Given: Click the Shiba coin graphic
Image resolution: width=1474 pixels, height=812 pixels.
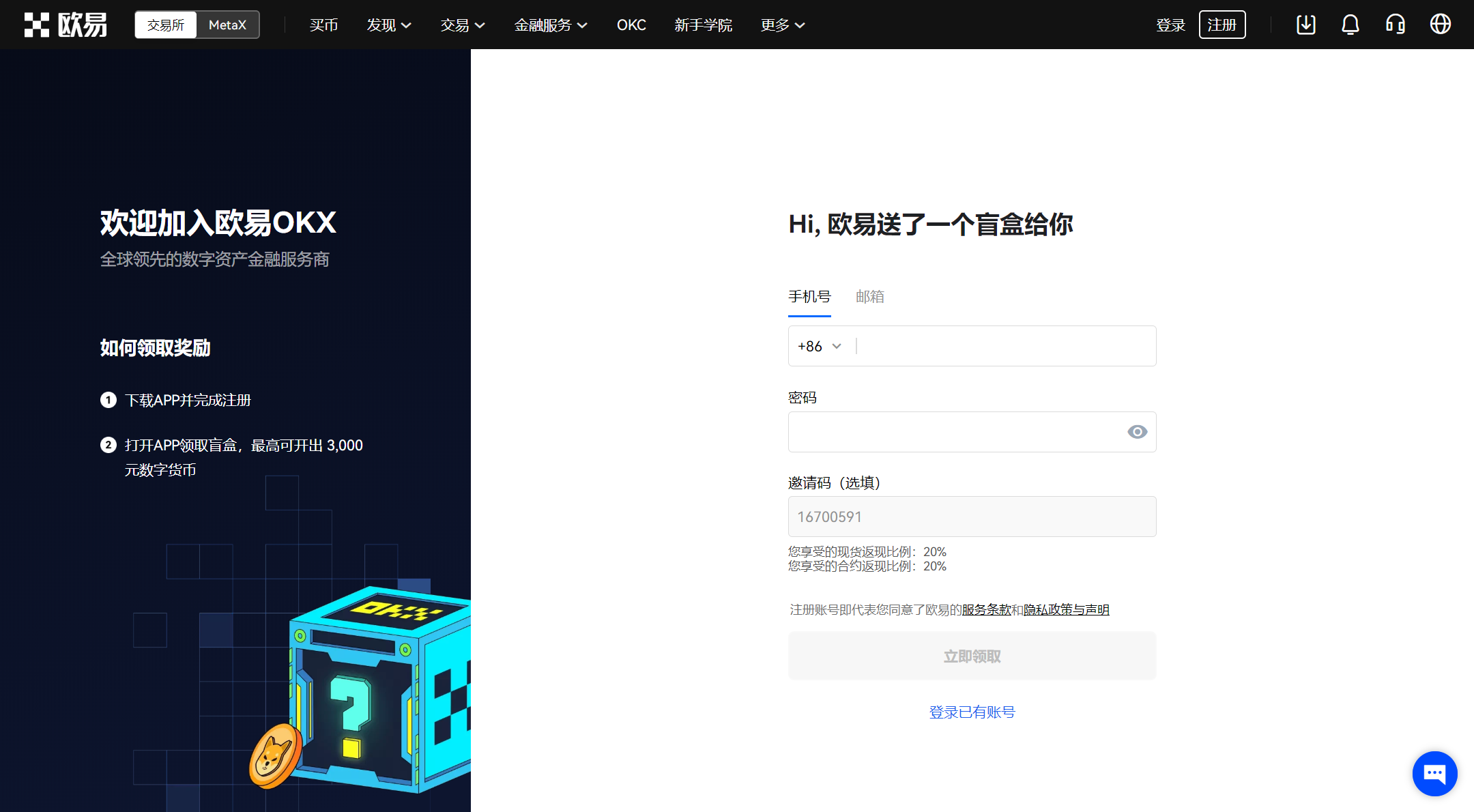Looking at the screenshot, I should point(276,756).
